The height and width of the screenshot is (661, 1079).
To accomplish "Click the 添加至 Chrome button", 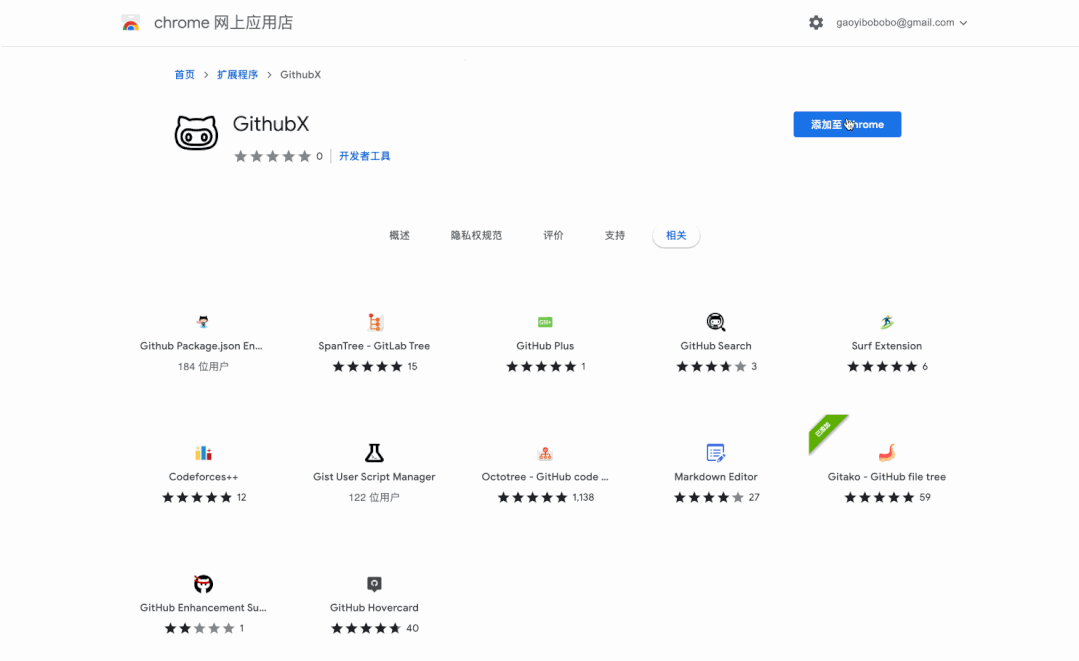I will (x=847, y=124).
